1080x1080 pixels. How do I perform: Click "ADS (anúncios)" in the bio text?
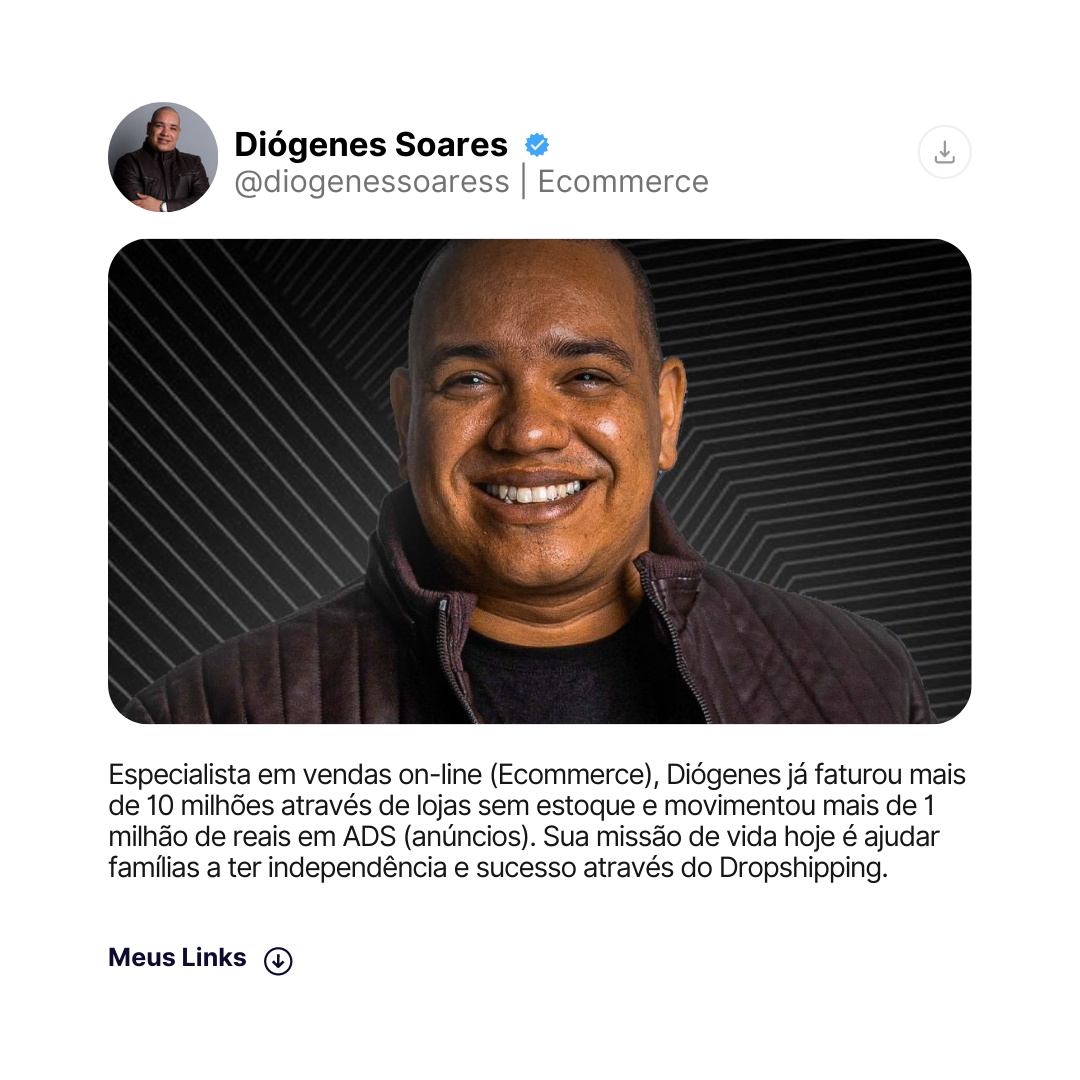click(439, 838)
